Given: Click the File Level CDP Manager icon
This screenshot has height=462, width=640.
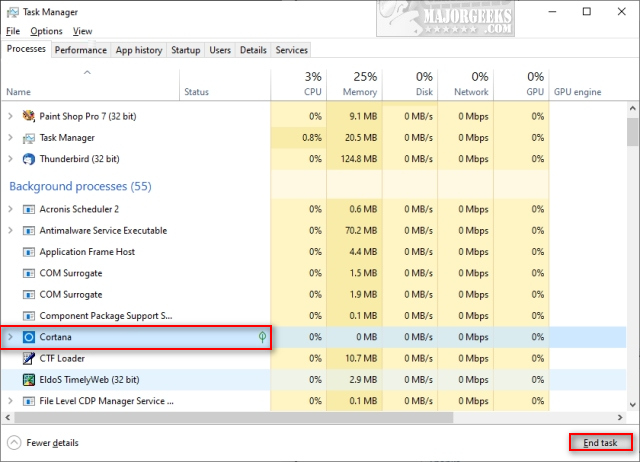Looking at the screenshot, I should 29,401.
